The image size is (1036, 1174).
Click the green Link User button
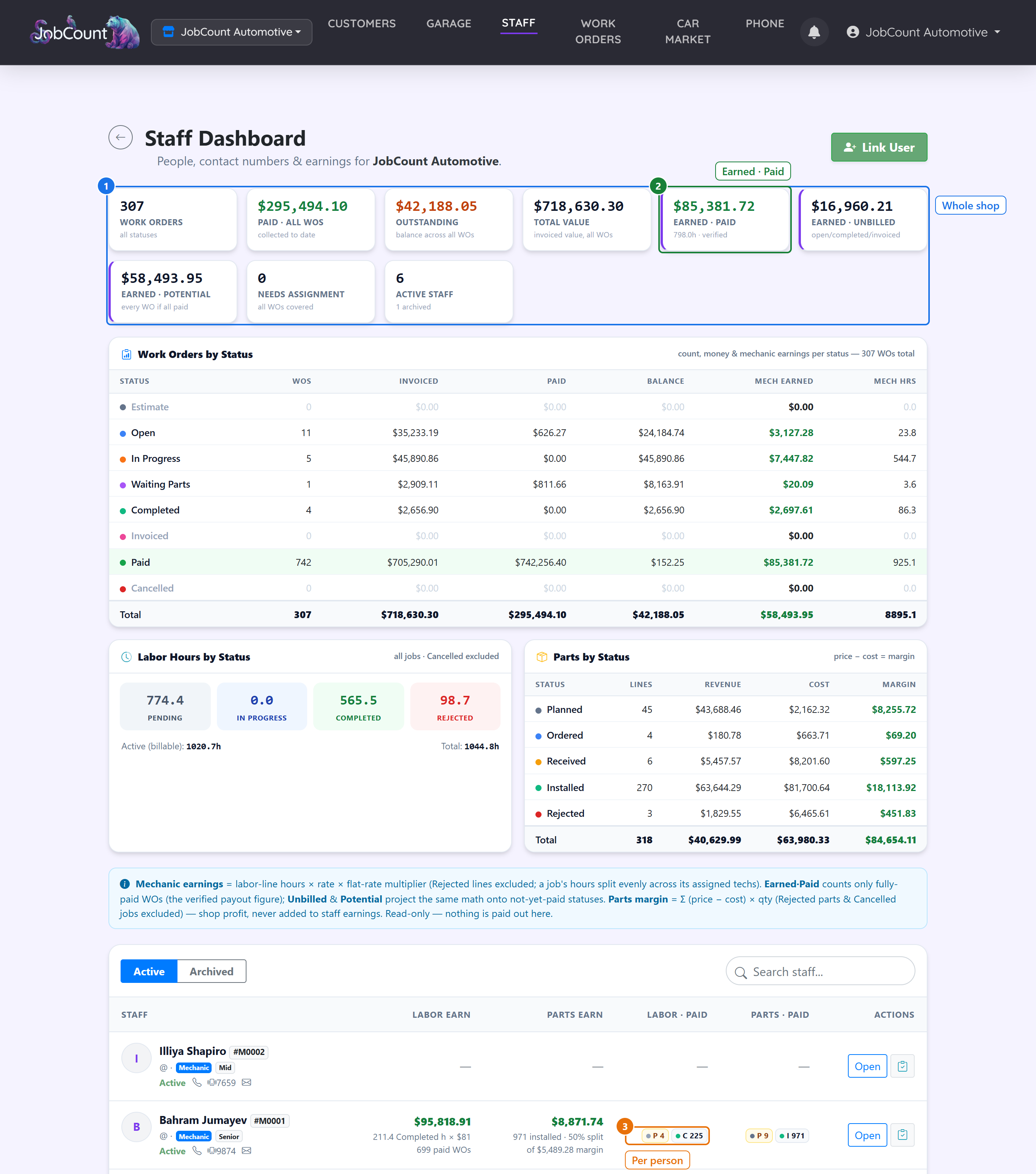[879, 147]
